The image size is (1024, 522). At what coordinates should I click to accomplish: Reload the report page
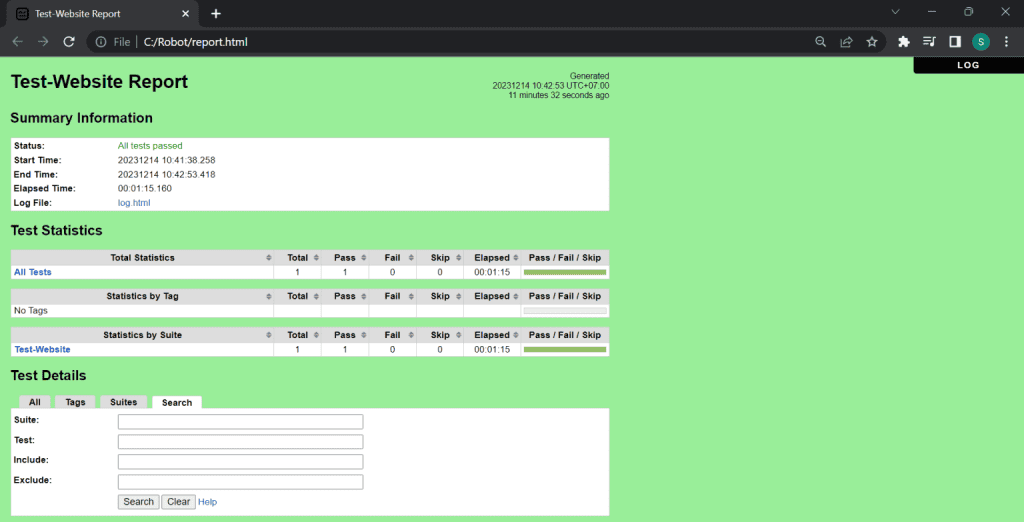coord(69,42)
